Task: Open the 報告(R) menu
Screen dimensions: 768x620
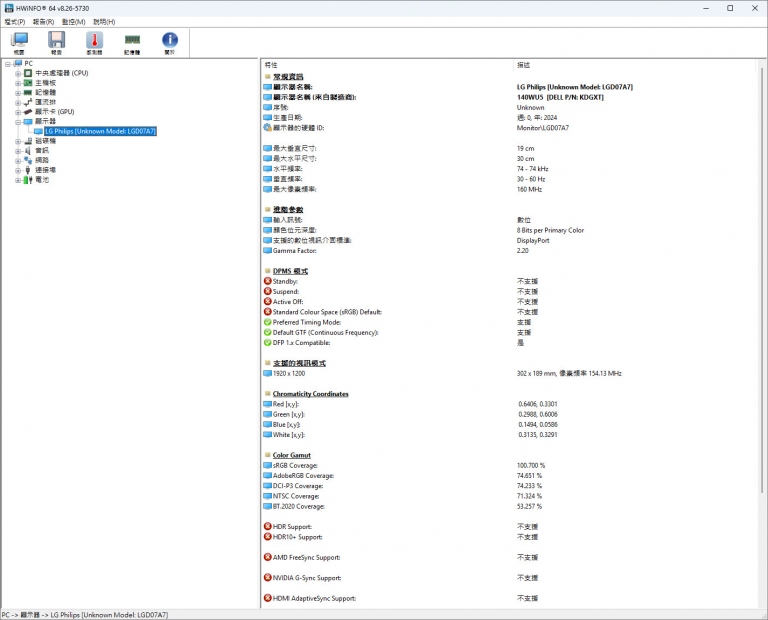Action: 44,22
